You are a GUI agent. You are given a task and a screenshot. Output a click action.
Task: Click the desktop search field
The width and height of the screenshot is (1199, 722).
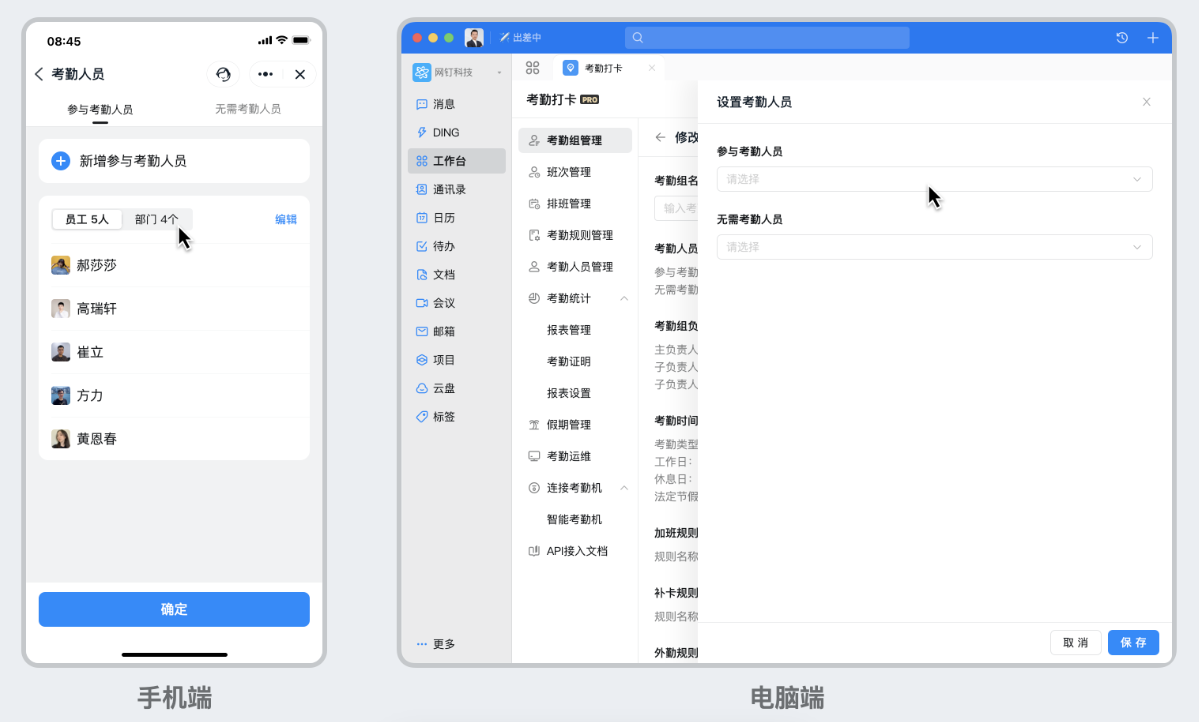[x=767, y=37]
